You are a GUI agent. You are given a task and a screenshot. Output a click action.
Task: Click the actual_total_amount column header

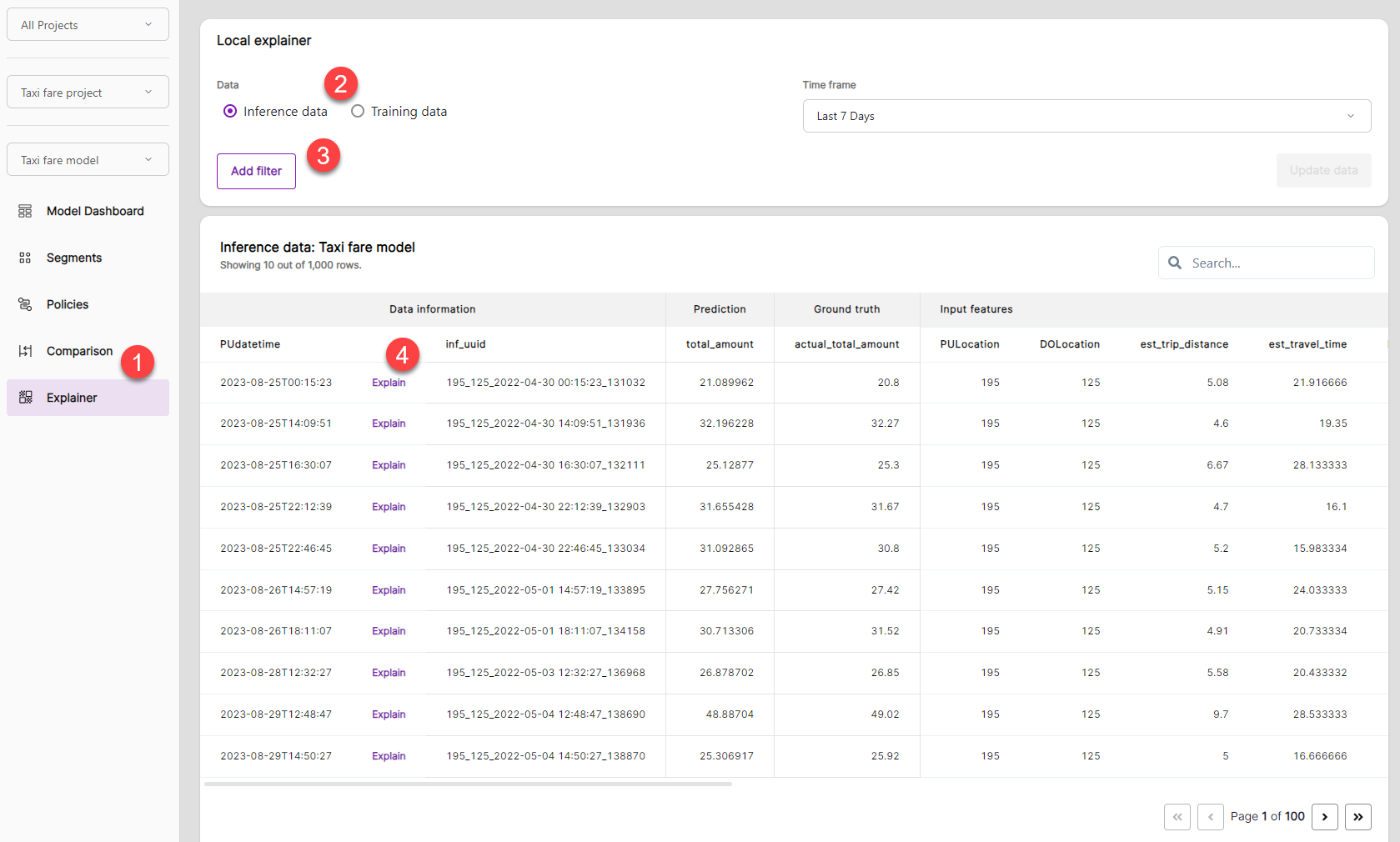846,344
